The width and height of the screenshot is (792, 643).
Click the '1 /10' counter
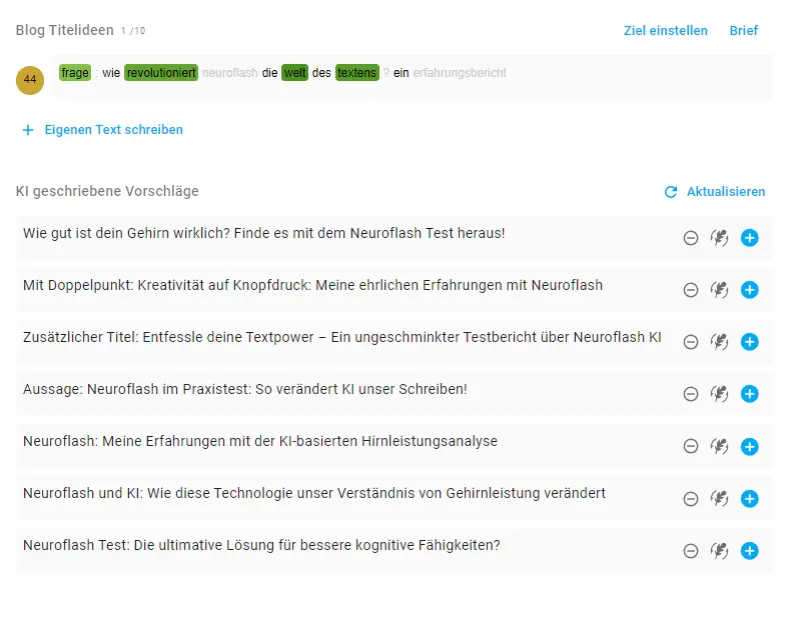pyautogui.click(x=133, y=31)
